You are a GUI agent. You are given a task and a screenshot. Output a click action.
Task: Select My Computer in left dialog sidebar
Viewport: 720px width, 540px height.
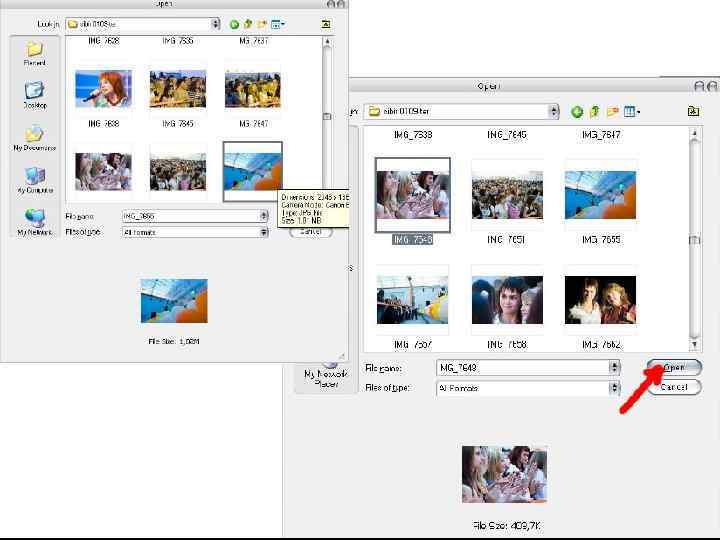34,180
